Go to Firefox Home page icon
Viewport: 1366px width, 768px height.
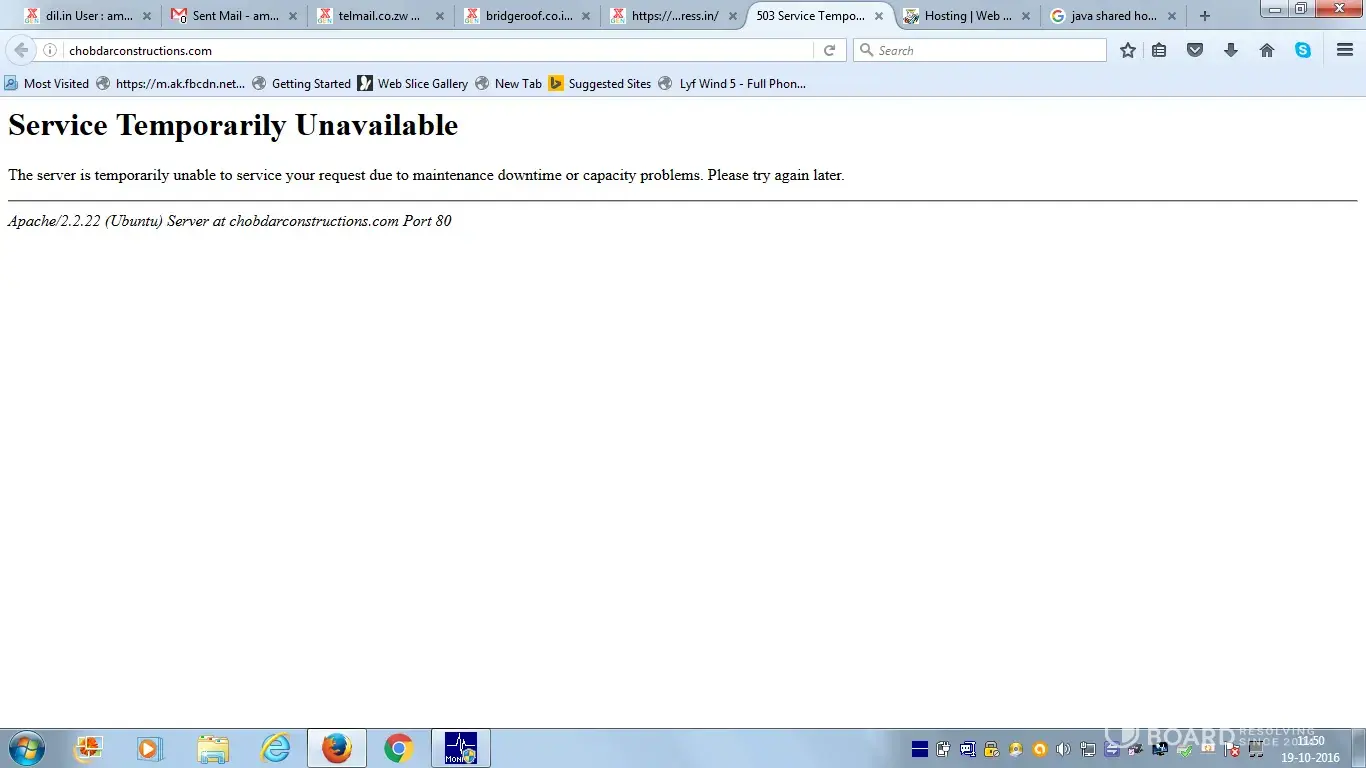click(x=1267, y=50)
